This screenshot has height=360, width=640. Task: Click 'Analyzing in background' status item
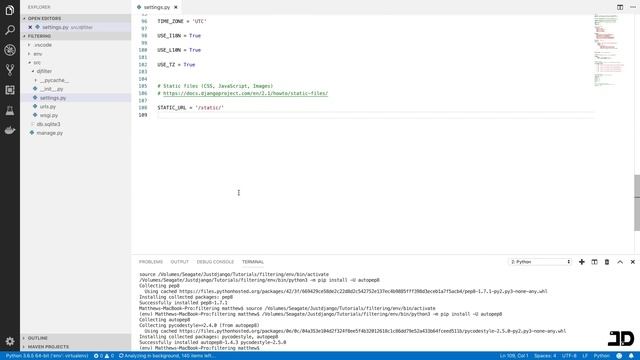[x=167, y=356]
